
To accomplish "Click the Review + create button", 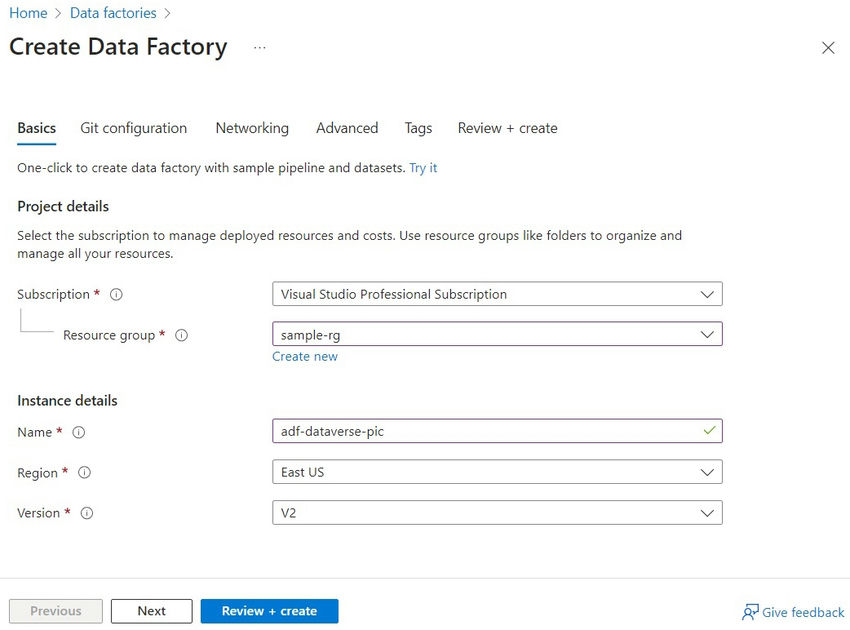I will (269, 610).
